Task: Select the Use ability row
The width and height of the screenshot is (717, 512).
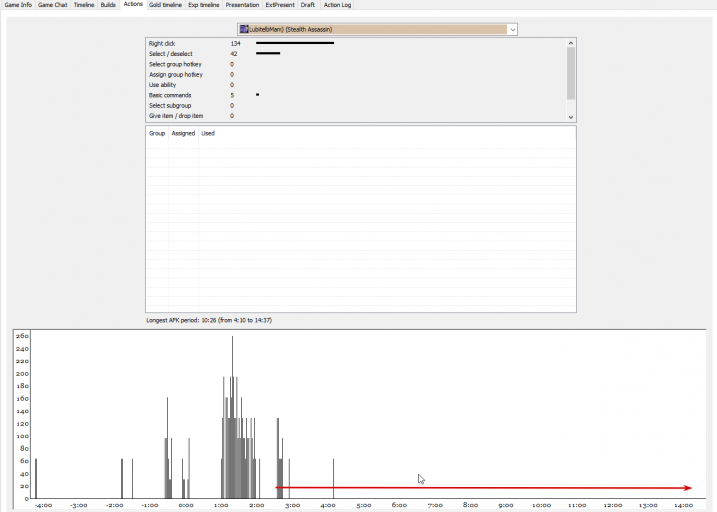Action: point(357,85)
